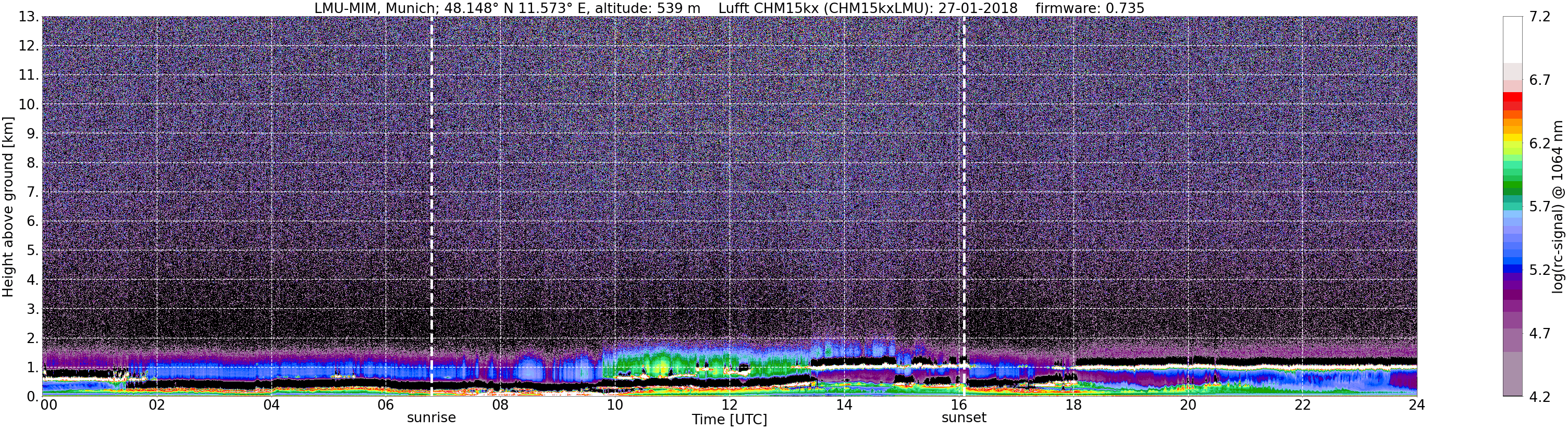
Task: Click the 0. height tick label
Action: [x=33, y=397]
